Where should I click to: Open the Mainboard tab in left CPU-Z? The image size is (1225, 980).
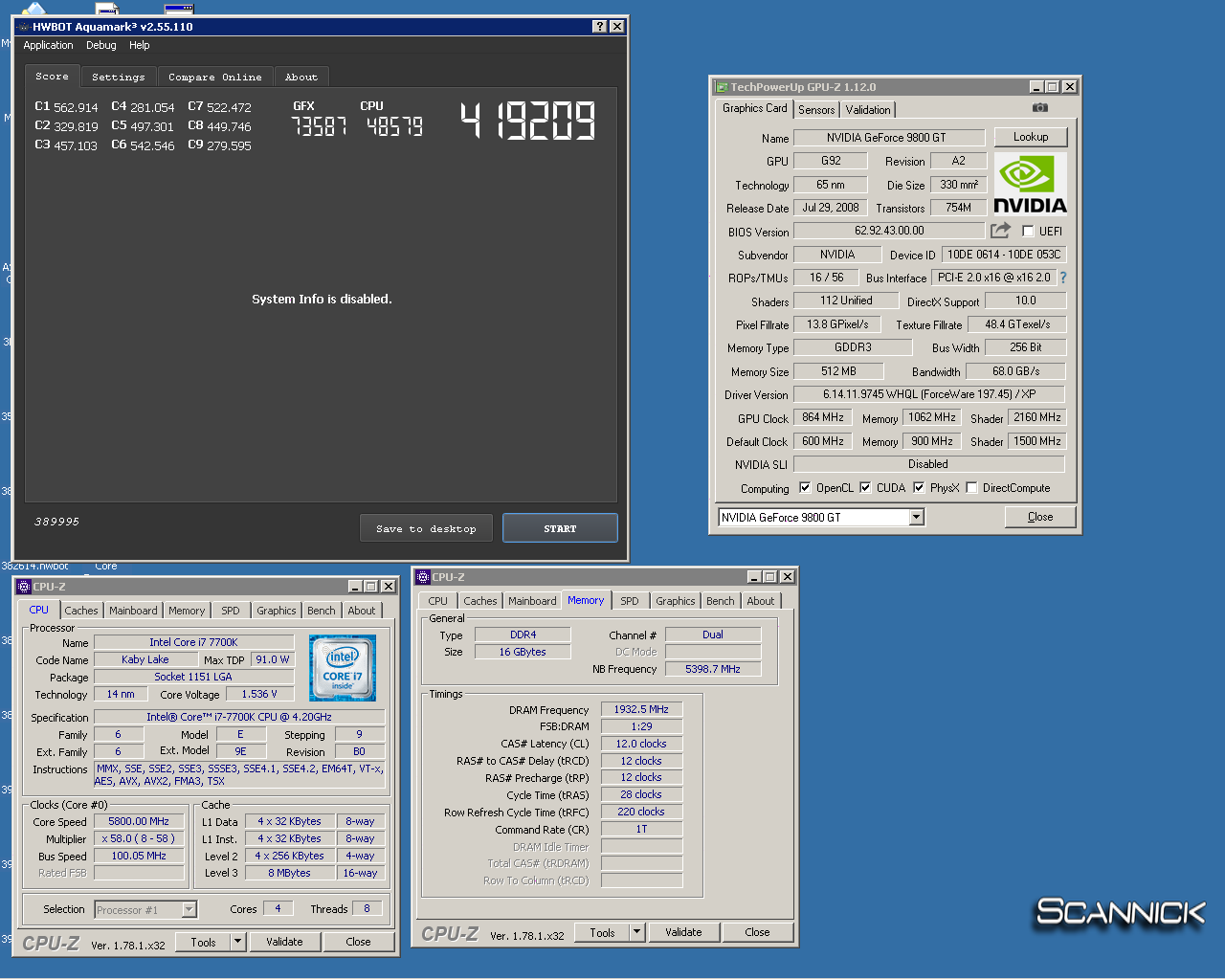pos(133,611)
